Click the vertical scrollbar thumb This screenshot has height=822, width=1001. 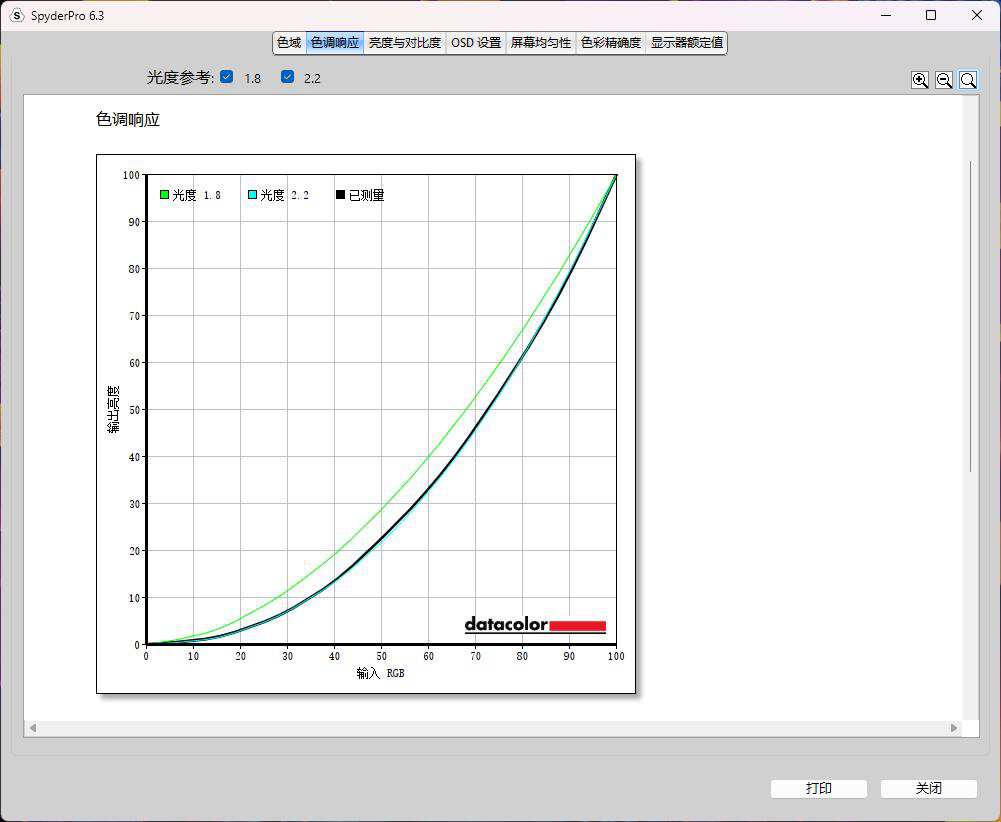[970, 317]
